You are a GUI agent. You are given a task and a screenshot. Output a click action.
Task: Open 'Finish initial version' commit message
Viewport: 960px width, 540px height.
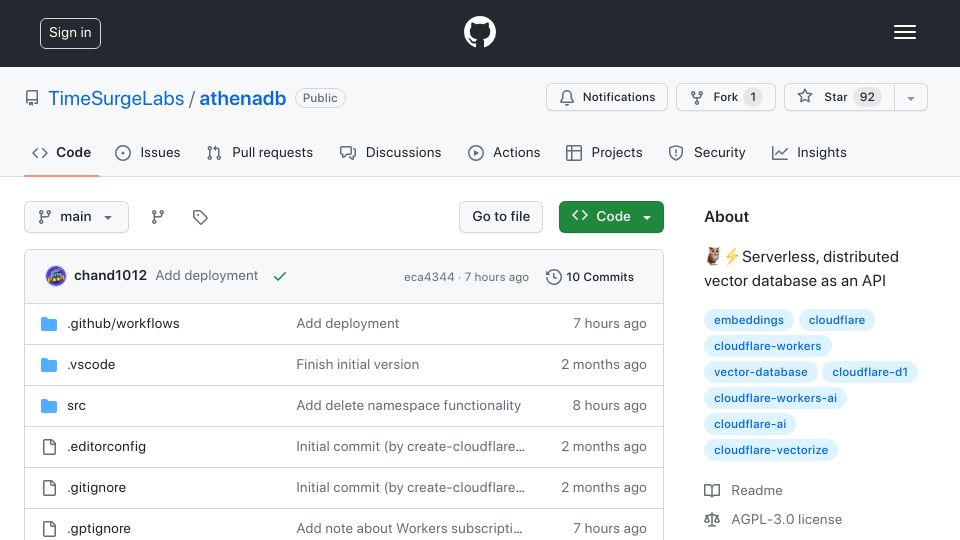358,364
